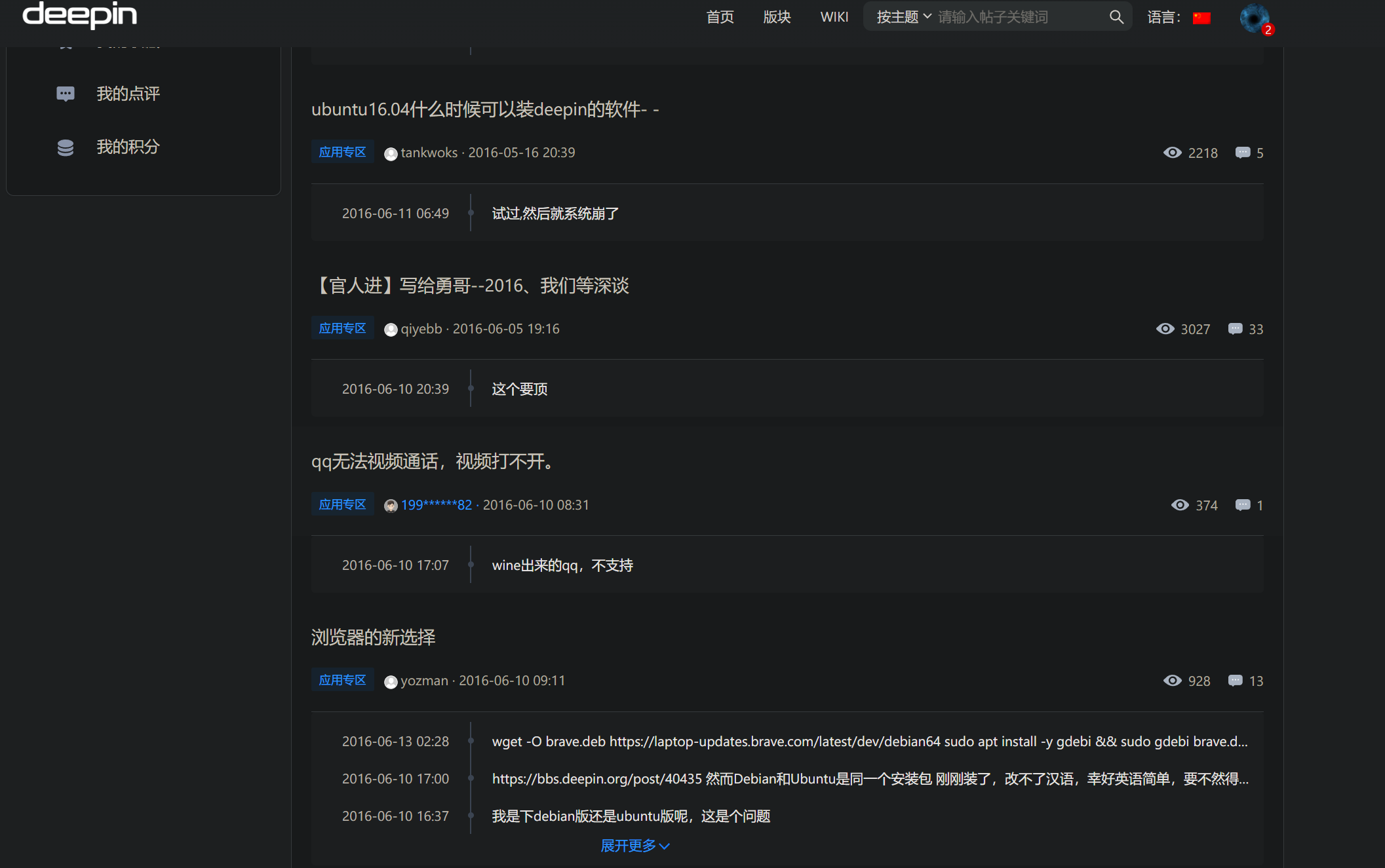Open WIKI in top navigation
This screenshot has height=868, width=1385.
coord(834,17)
